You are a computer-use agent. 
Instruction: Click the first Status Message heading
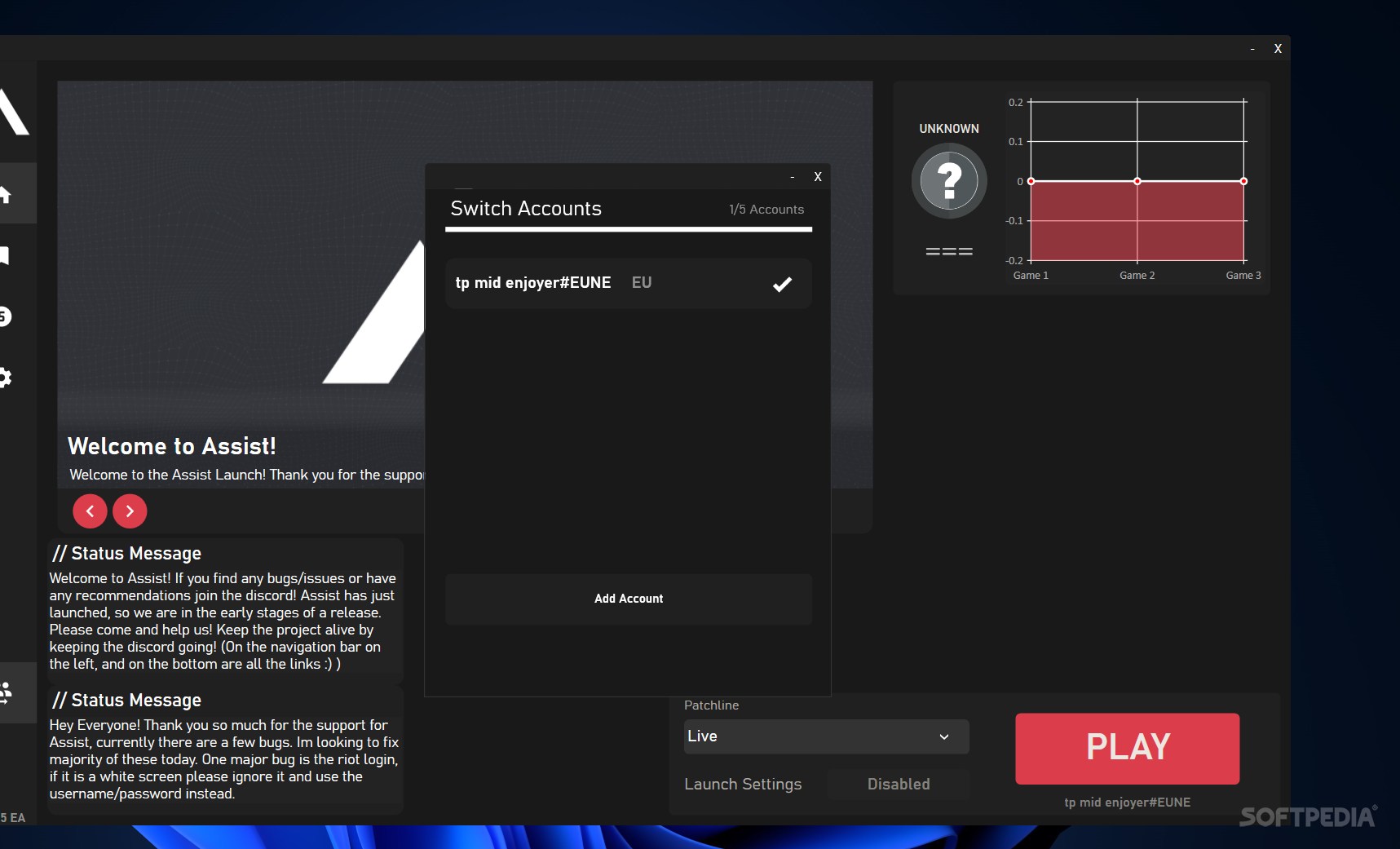pos(126,553)
